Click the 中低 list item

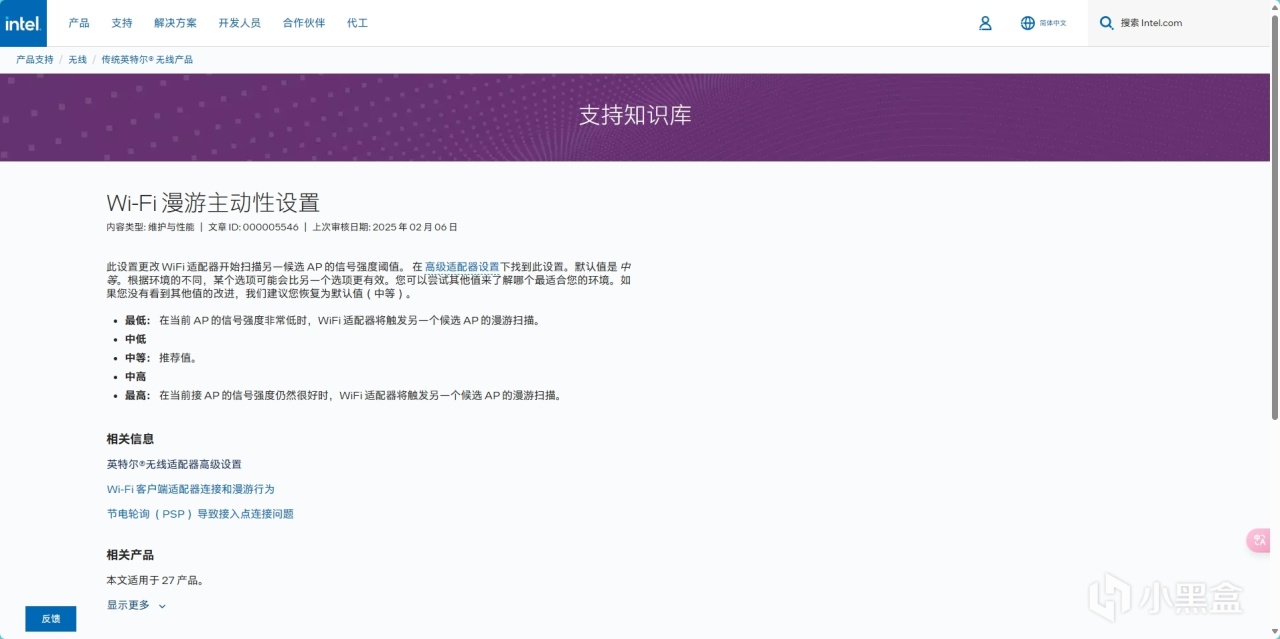click(135, 339)
